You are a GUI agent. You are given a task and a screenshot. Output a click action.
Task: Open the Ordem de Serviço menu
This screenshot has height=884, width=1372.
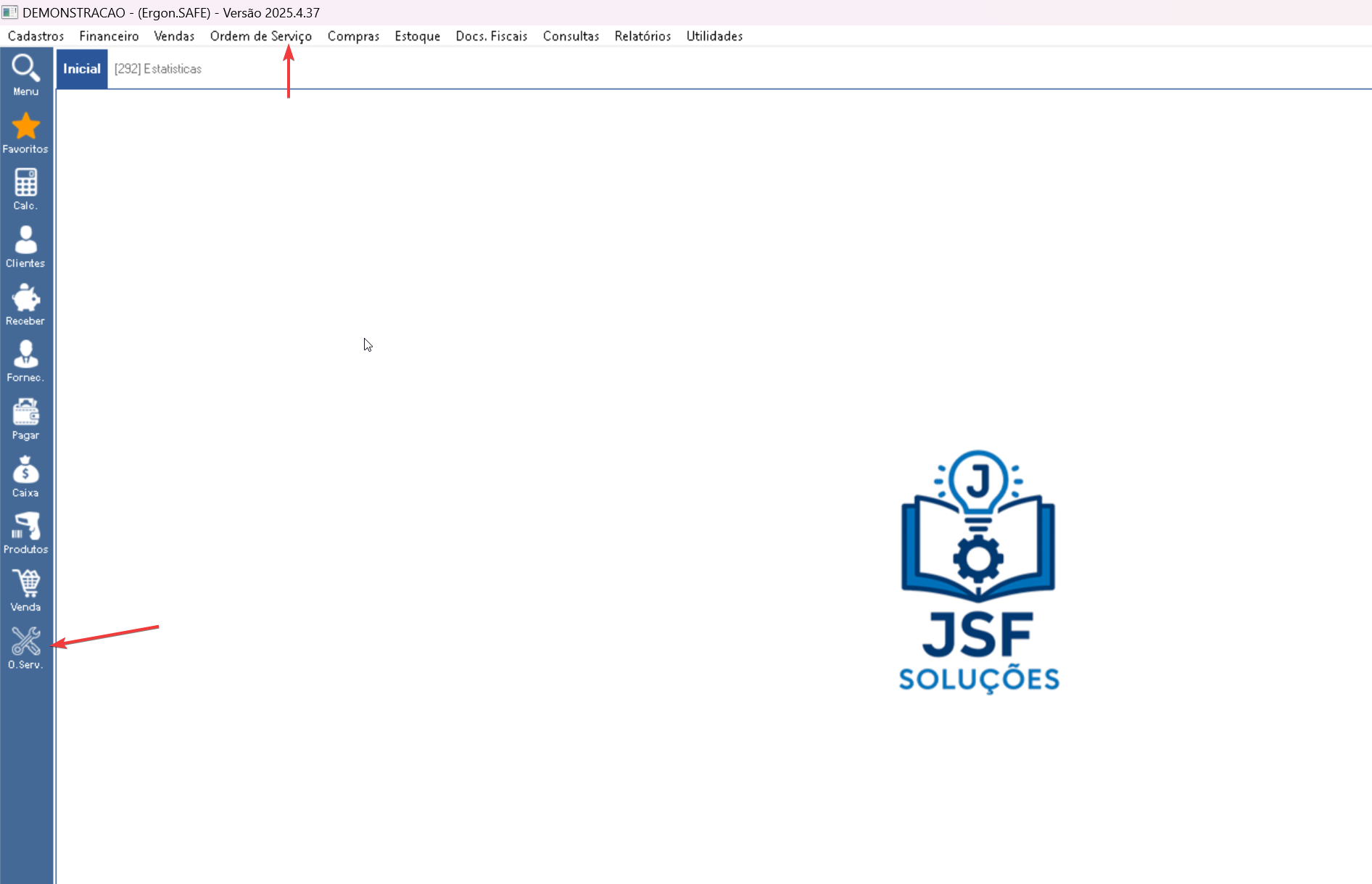coord(261,36)
